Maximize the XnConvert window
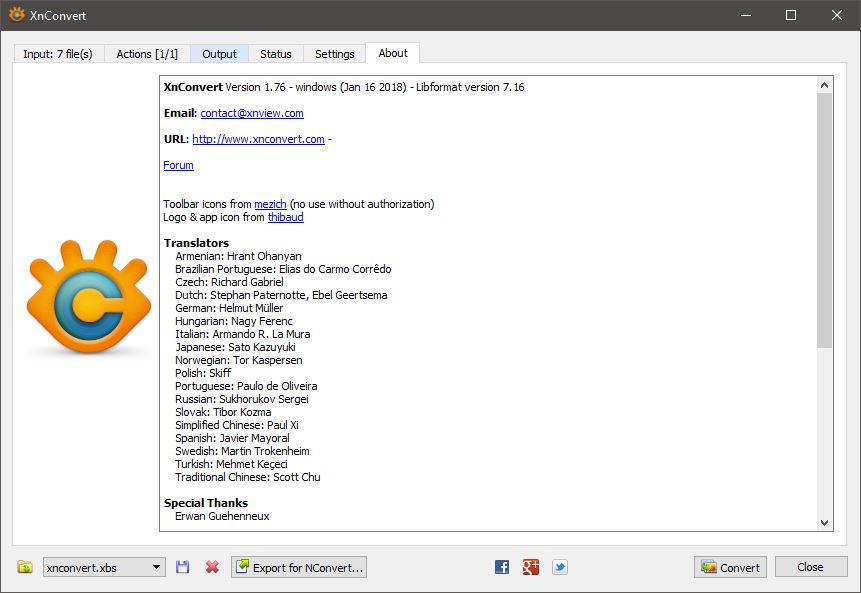The image size is (861, 593). point(791,15)
